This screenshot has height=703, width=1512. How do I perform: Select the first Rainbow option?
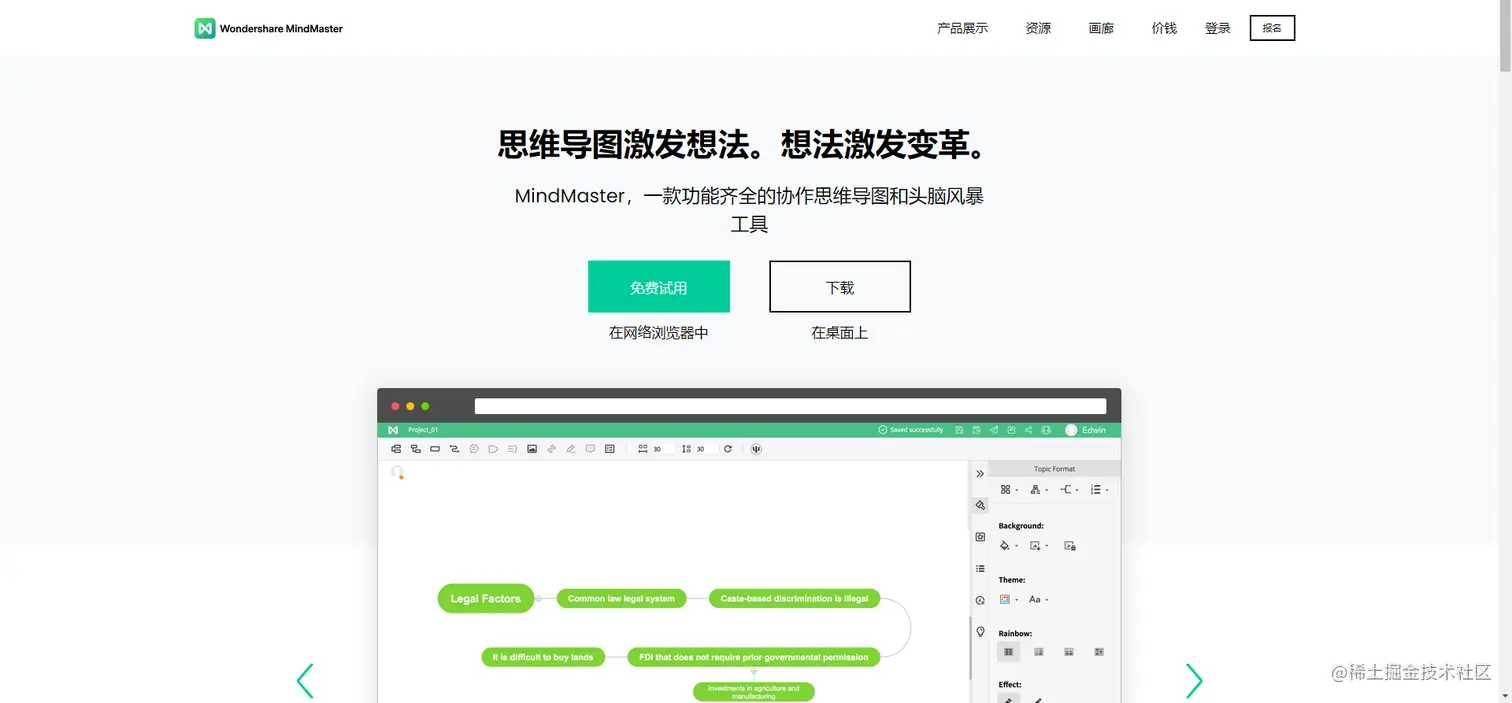pos(1008,651)
